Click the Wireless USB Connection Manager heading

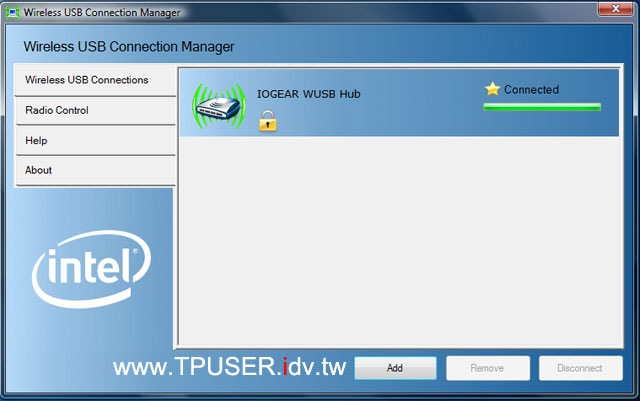pos(129,47)
